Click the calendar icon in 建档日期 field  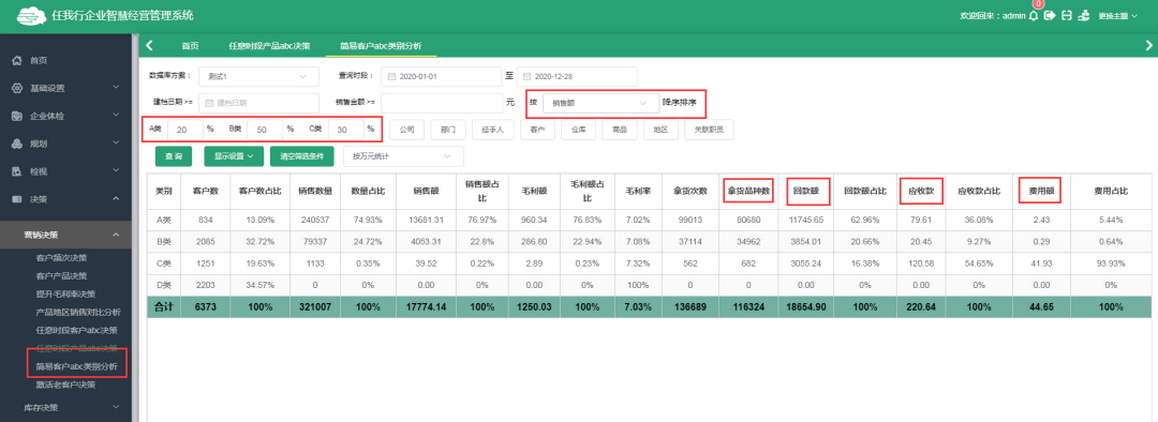click(x=209, y=102)
